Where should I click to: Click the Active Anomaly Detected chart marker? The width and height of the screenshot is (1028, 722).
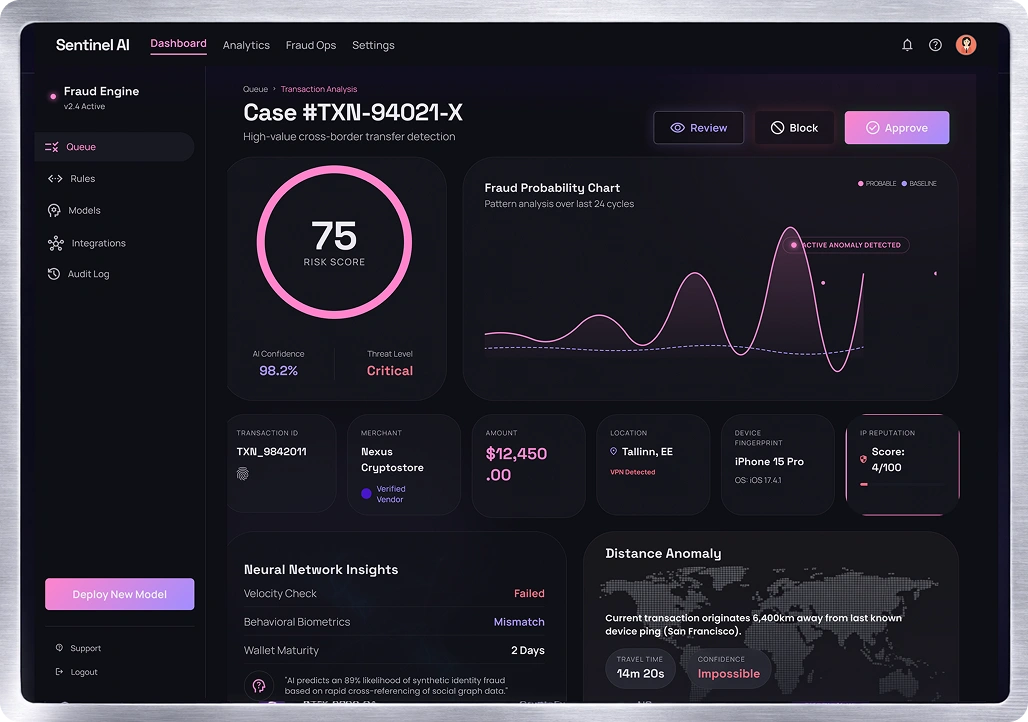794,245
